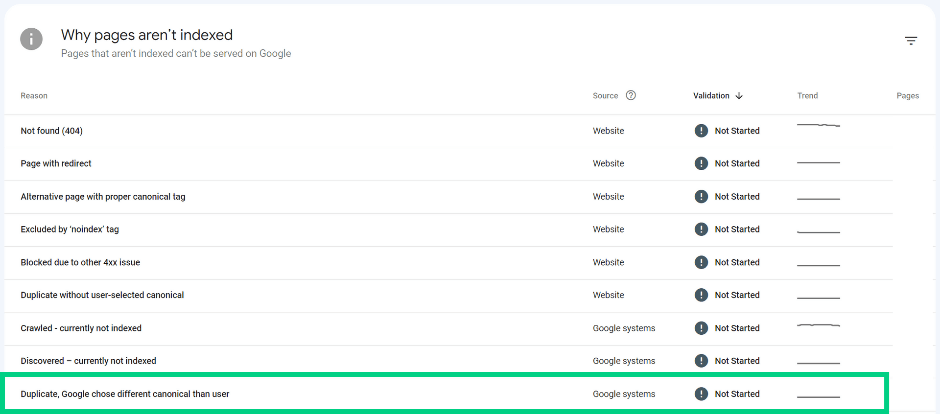Viewport: 940px width, 419px height.
Task: Click the Pages column header
Action: click(x=908, y=96)
